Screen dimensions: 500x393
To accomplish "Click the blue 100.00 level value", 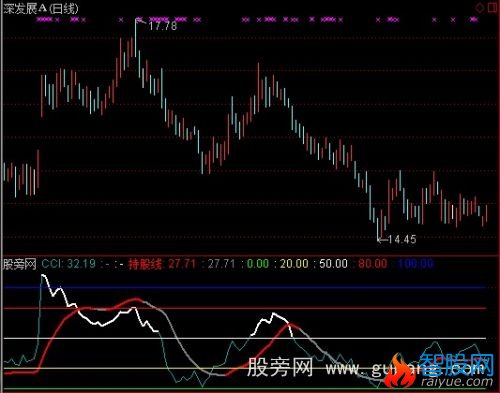I will tap(415, 264).
